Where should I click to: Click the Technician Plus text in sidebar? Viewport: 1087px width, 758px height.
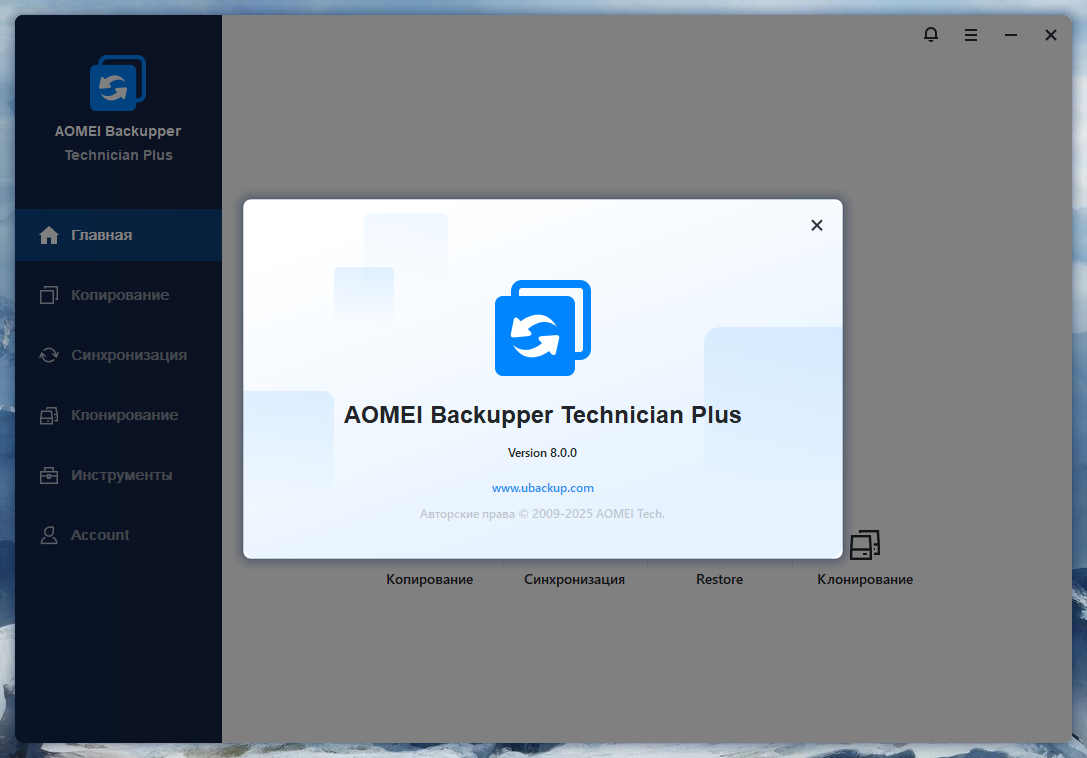[119, 155]
